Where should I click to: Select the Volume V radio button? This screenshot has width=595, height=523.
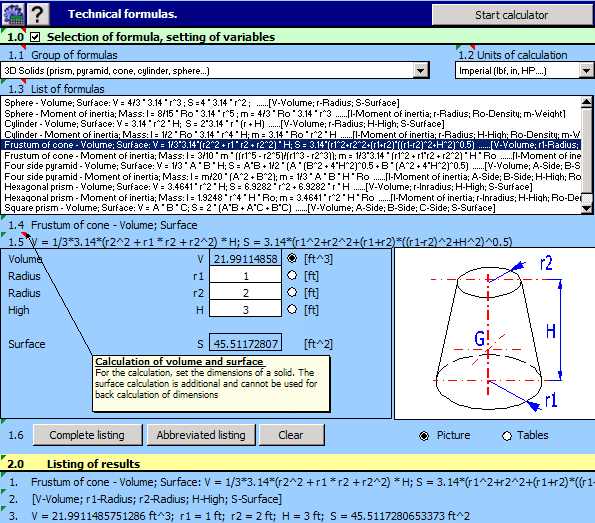292,258
